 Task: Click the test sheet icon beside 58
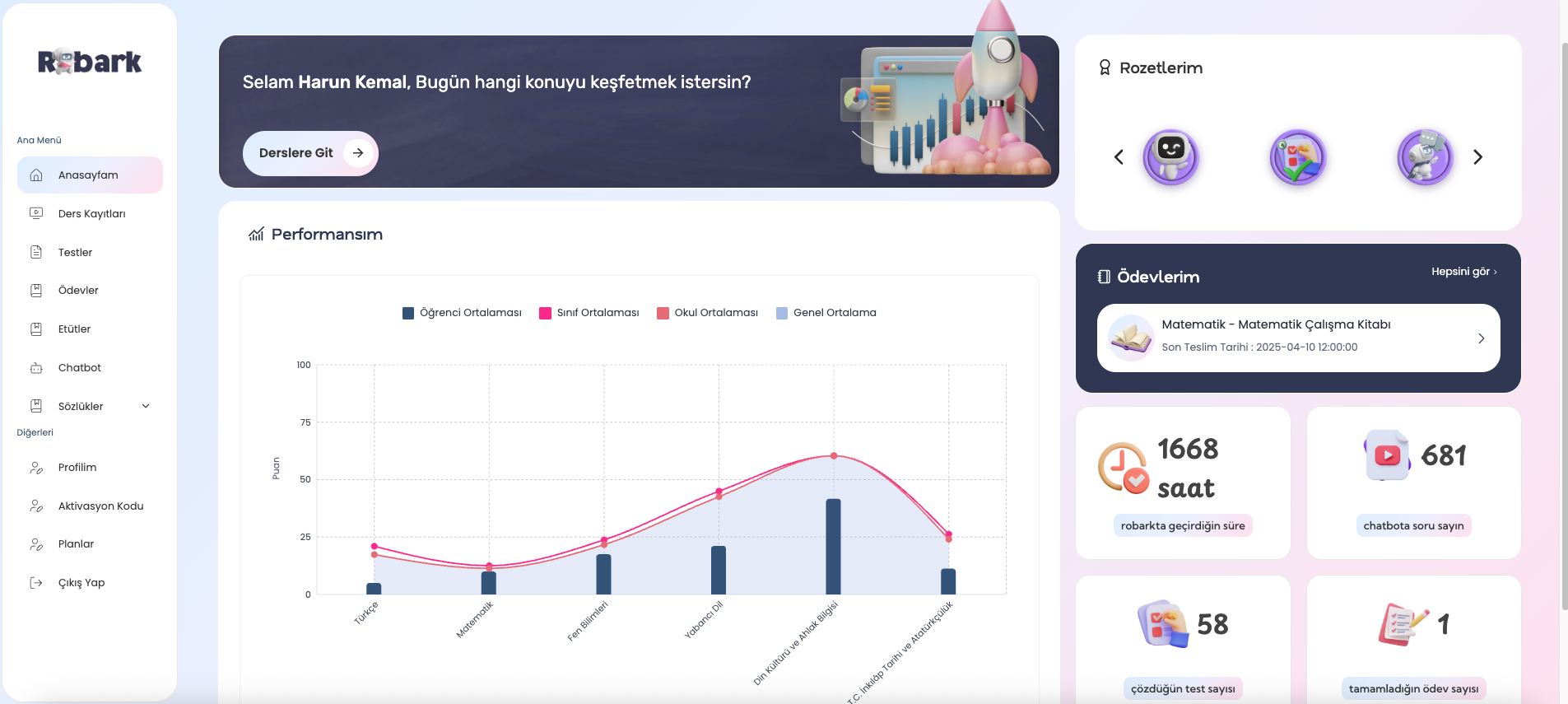tap(1162, 623)
